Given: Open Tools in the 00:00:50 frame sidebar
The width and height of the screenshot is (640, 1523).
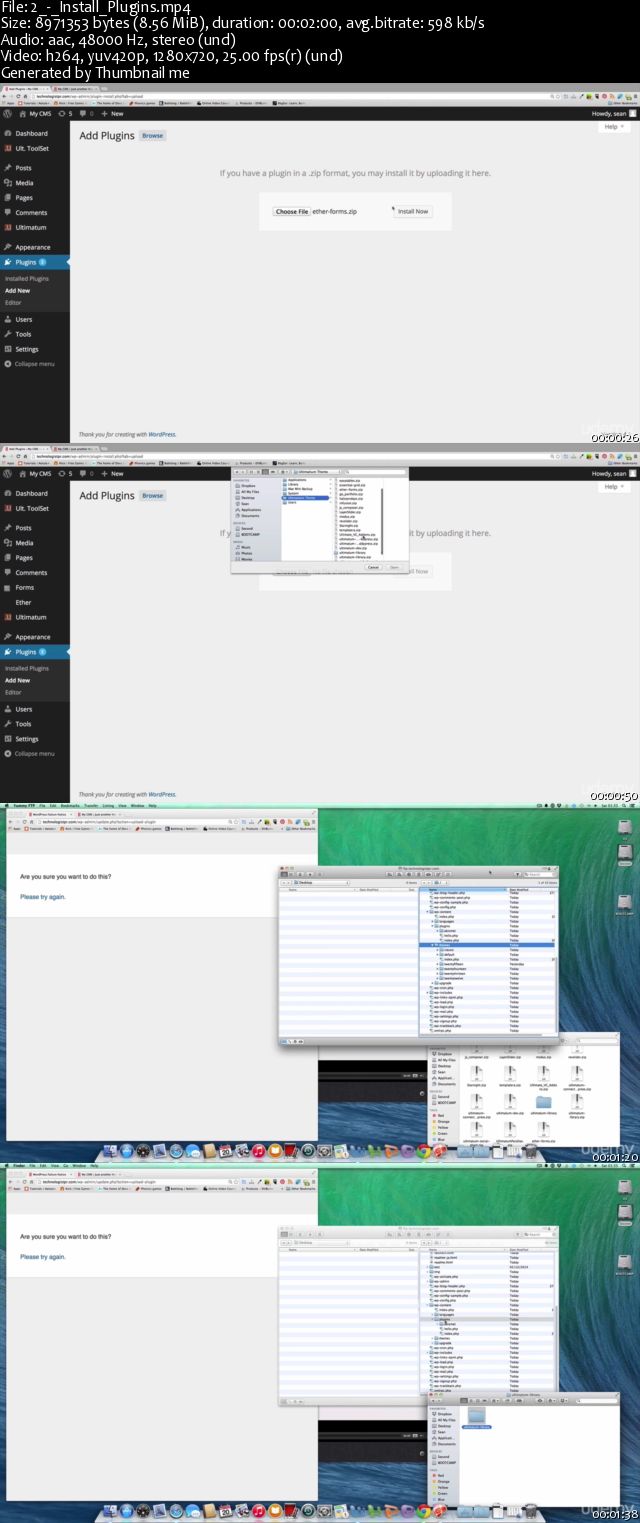Looking at the screenshot, I should click(x=23, y=724).
